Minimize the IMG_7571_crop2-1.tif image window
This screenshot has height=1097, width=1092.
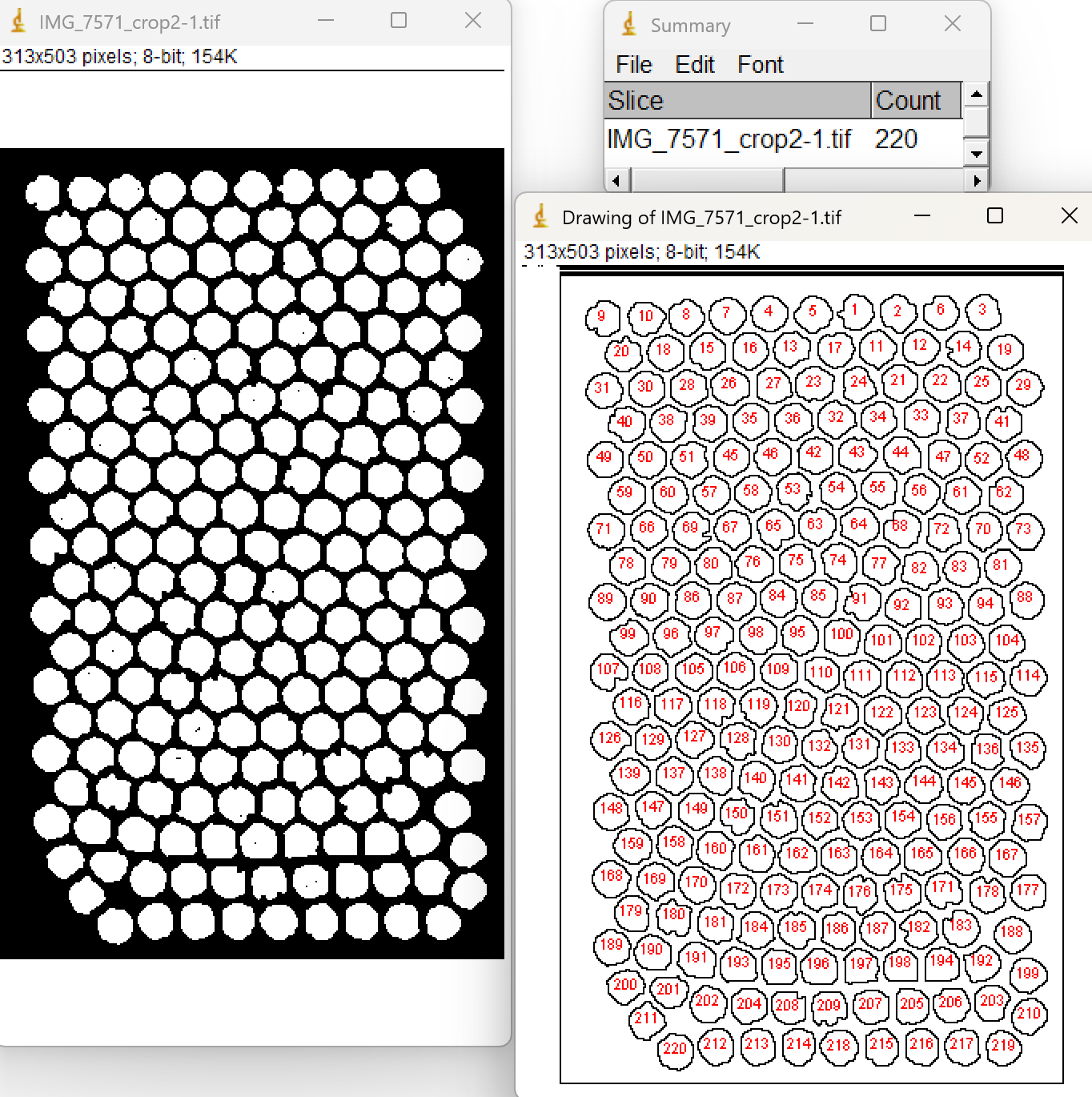pos(326,21)
